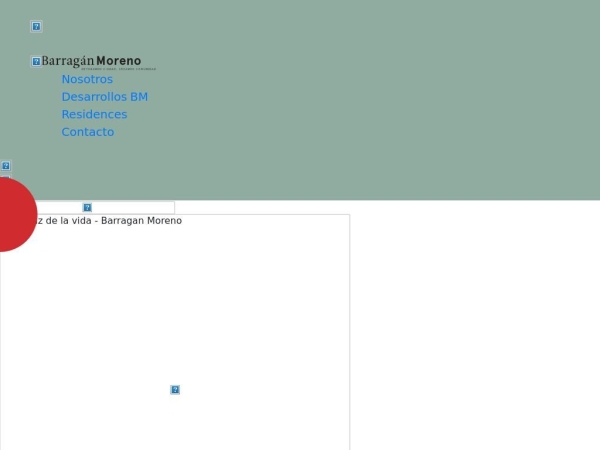
Task: Click the Barragán Moreno logo
Action: [99, 62]
